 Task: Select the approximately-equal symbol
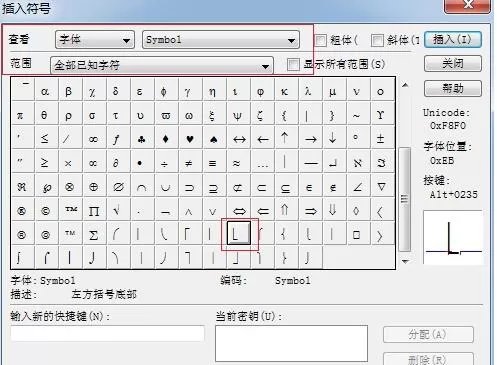pos(238,162)
